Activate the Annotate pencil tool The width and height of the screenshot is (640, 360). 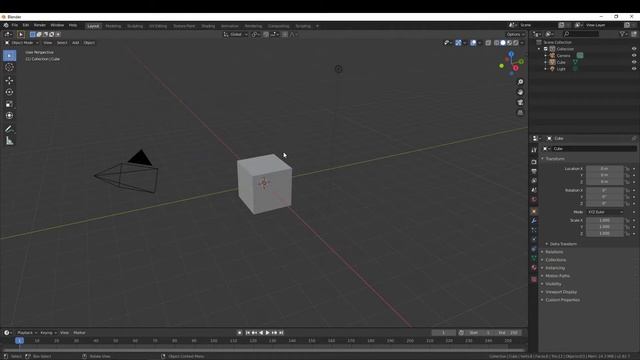pyautogui.click(x=9, y=129)
